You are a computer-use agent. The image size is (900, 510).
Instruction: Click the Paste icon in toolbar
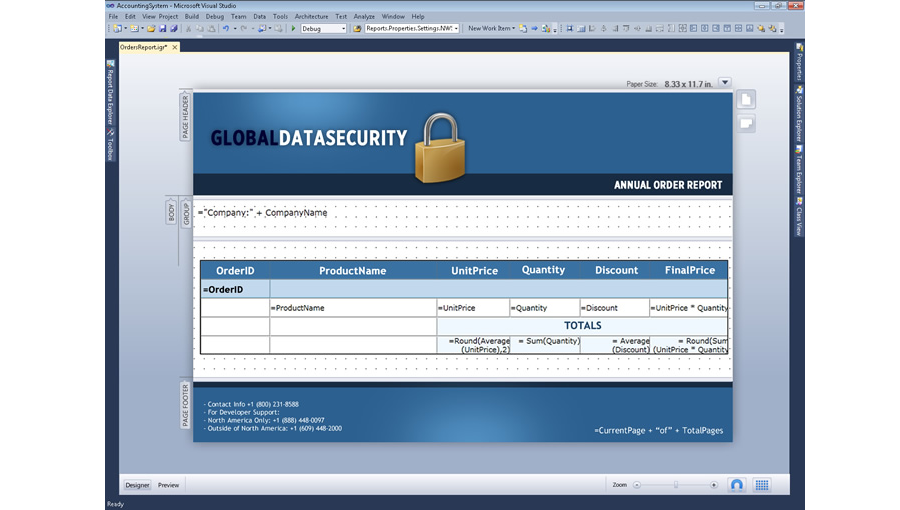point(211,28)
